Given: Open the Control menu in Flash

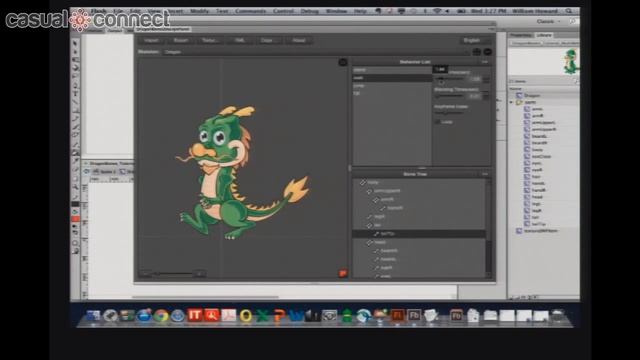Looking at the screenshot, I should (x=284, y=11).
